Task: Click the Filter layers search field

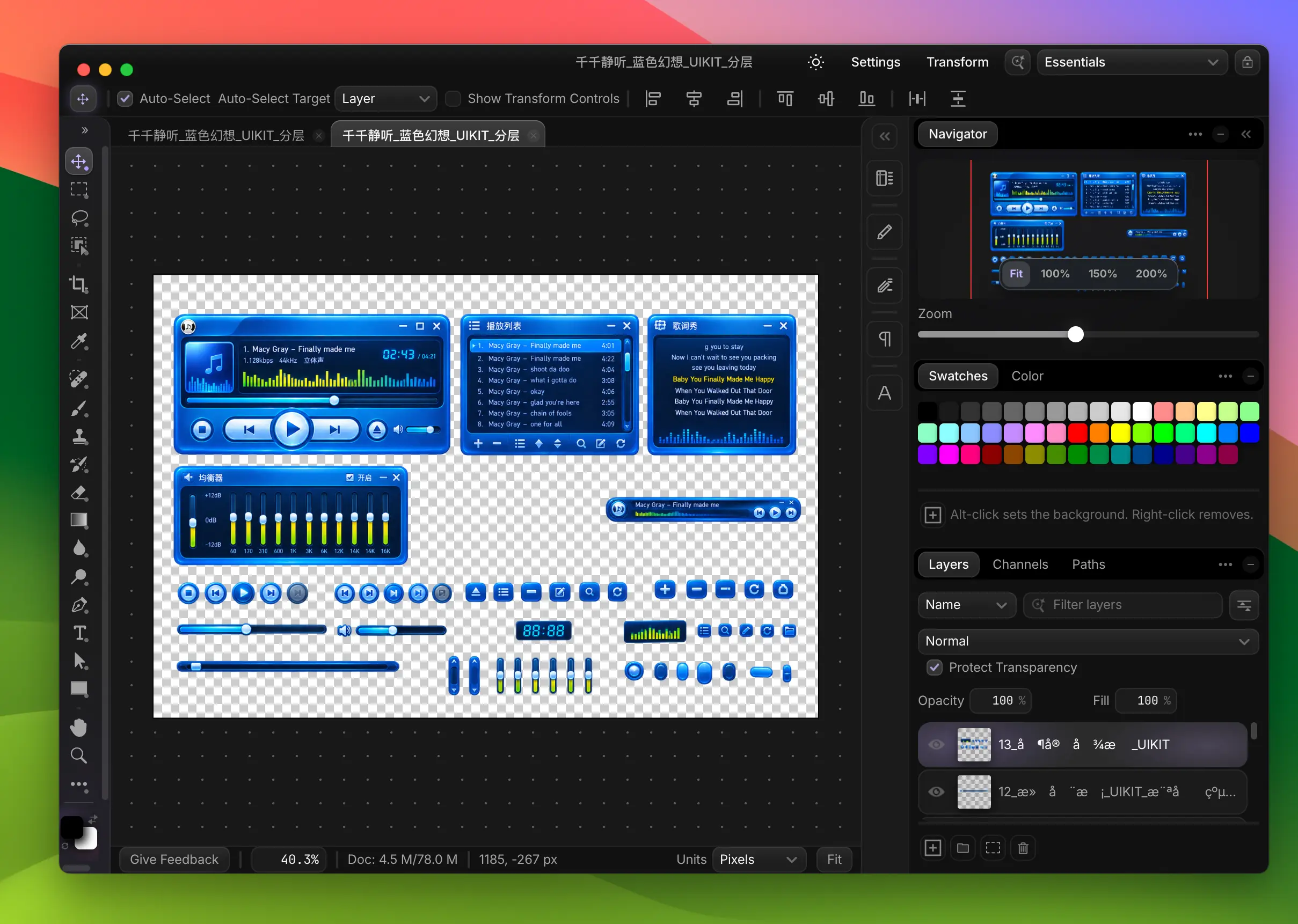Action: [1122, 605]
